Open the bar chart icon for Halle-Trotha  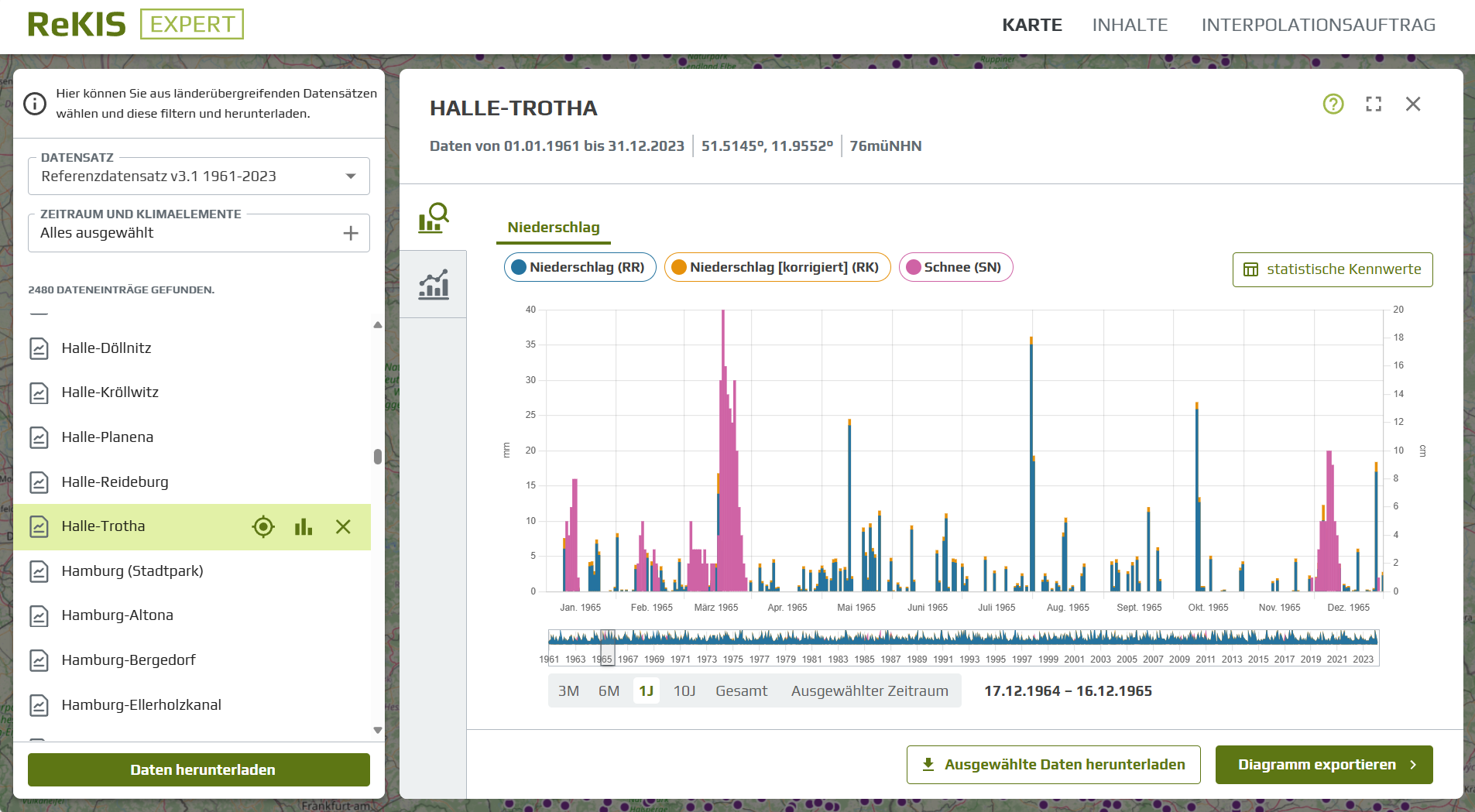click(x=304, y=527)
